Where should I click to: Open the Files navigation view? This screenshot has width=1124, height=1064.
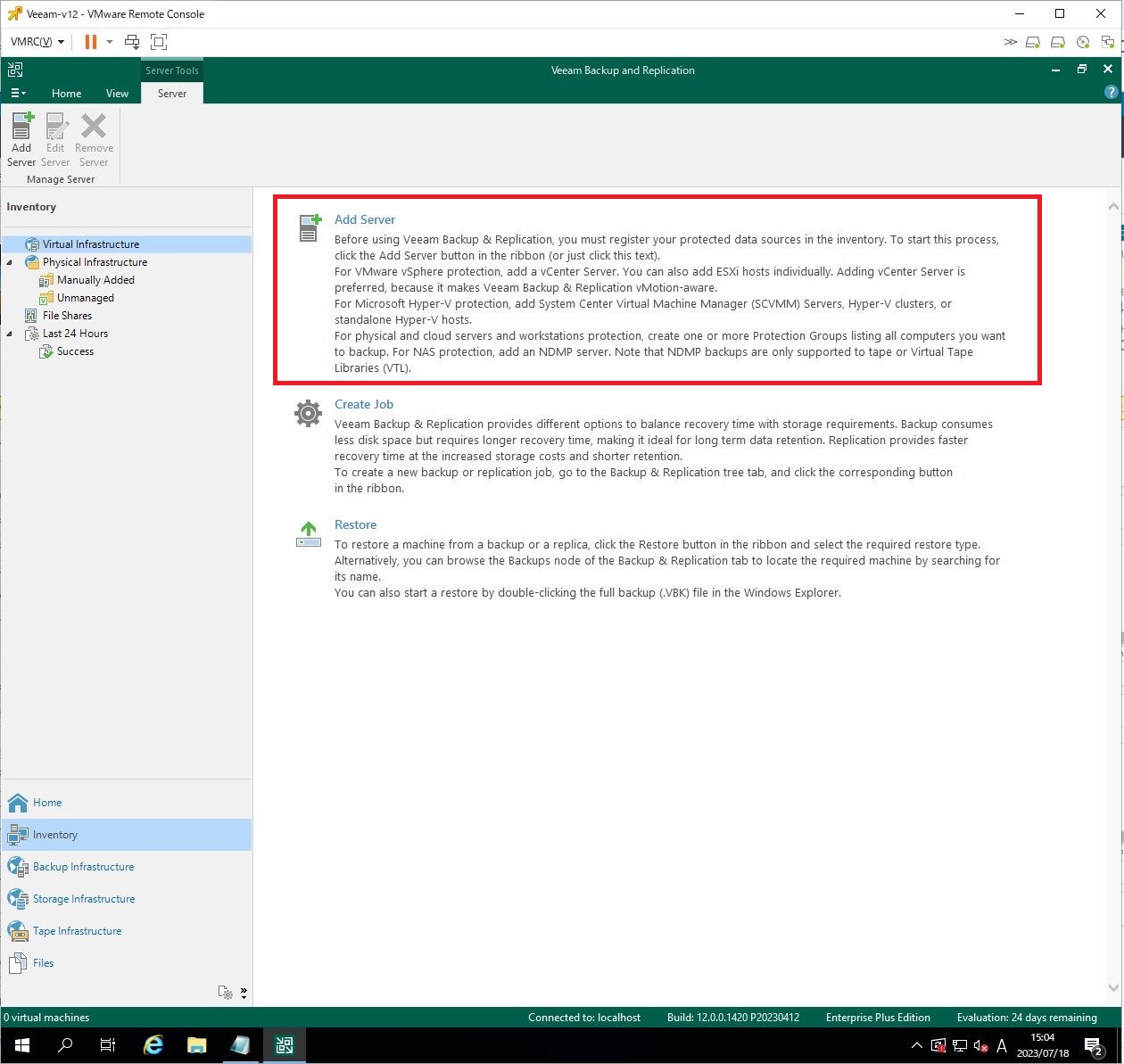(x=126, y=963)
